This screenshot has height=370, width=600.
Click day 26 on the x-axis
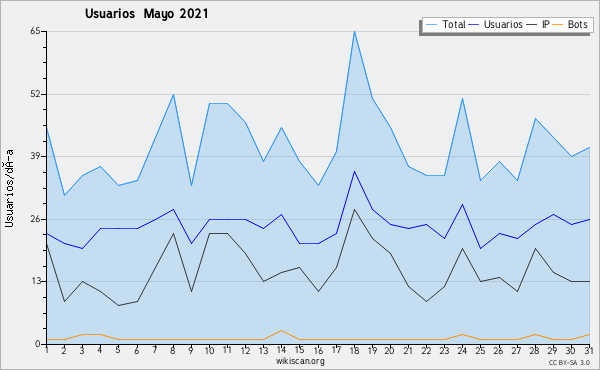499,350
